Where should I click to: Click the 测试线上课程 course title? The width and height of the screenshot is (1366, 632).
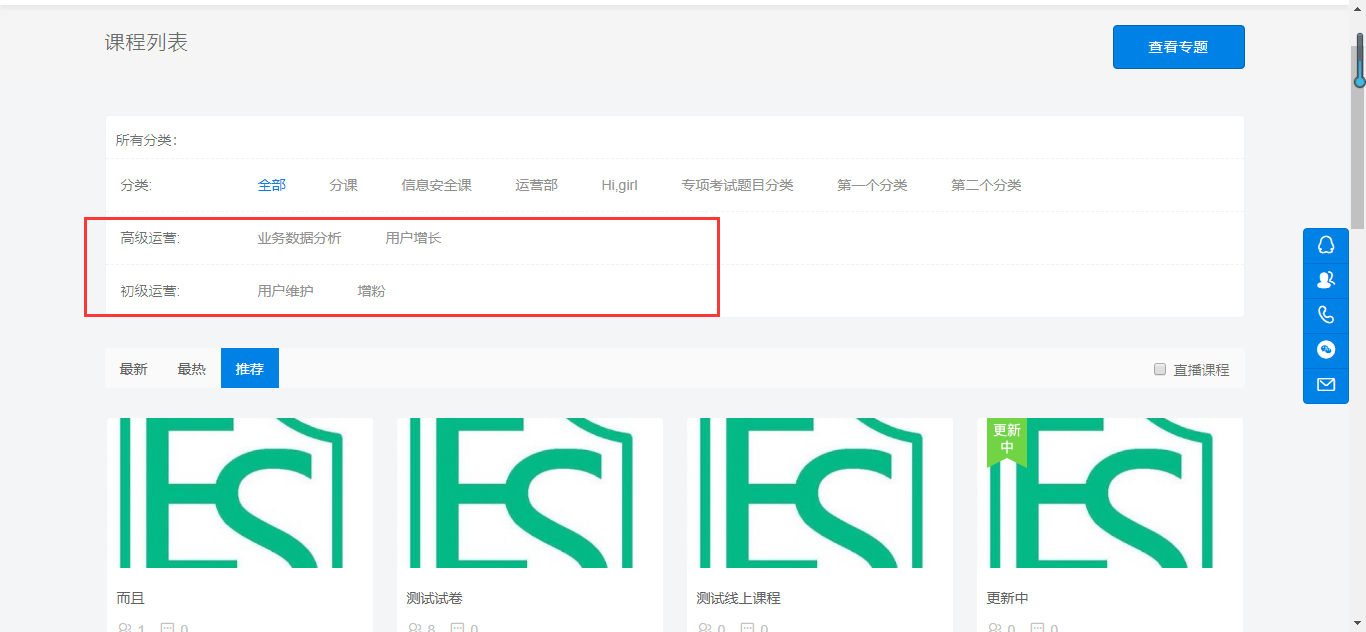(x=739, y=598)
